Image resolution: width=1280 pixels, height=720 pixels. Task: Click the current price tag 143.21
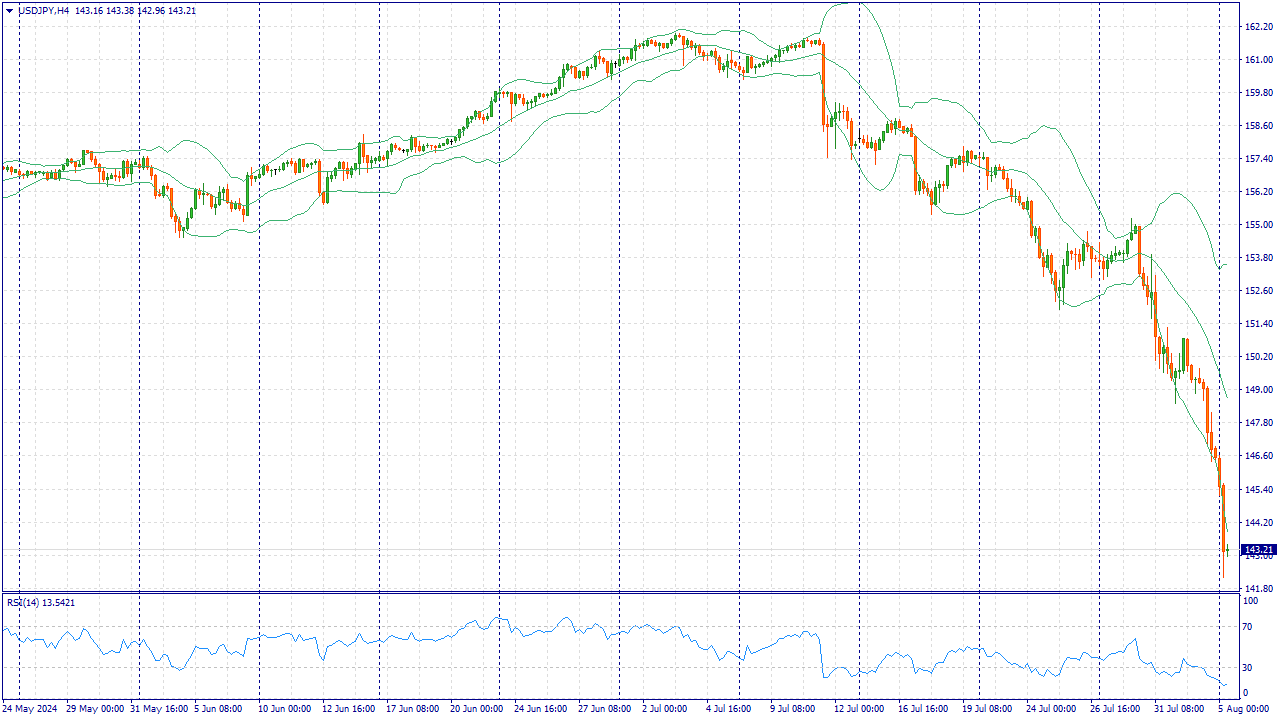(x=1258, y=550)
